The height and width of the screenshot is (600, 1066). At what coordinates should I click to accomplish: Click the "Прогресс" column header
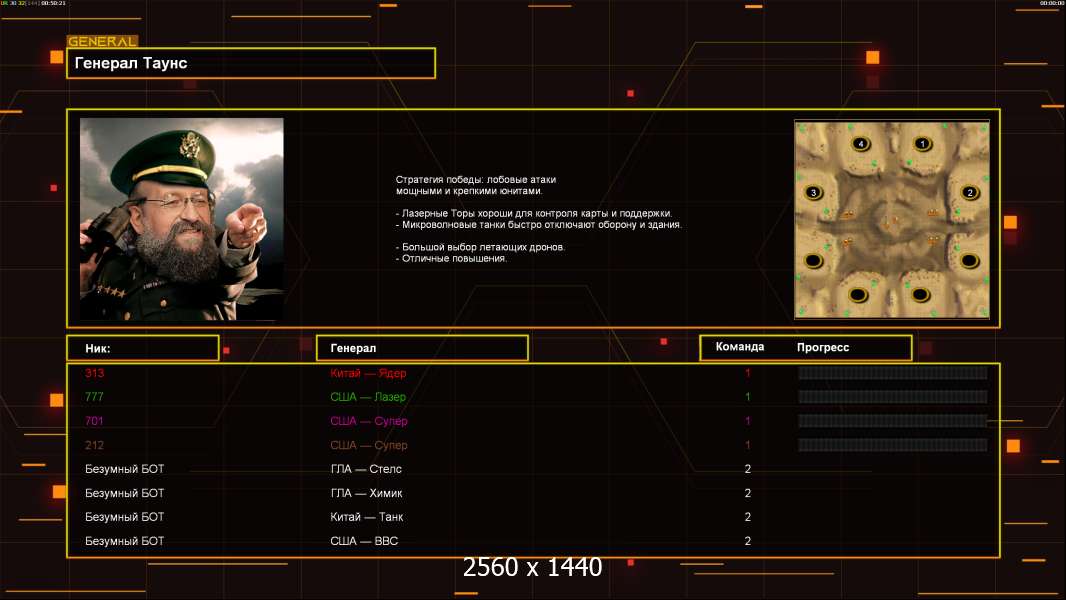pos(823,347)
